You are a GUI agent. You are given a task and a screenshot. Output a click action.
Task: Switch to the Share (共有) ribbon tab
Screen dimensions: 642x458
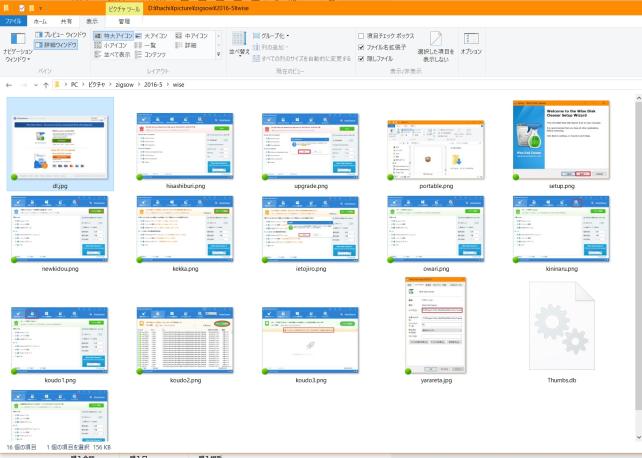click(66, 20)
